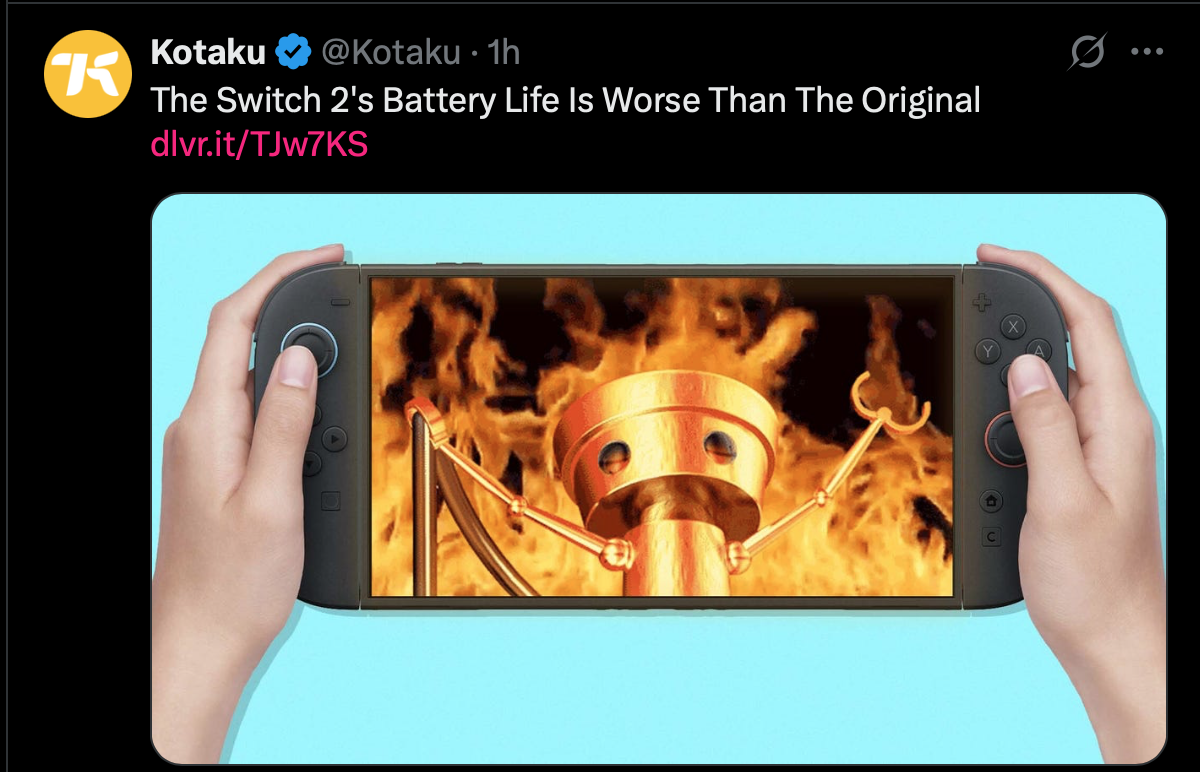1200x772 pixels.
Task: Click the X button on pictured console
Action: pos(1013,326)
